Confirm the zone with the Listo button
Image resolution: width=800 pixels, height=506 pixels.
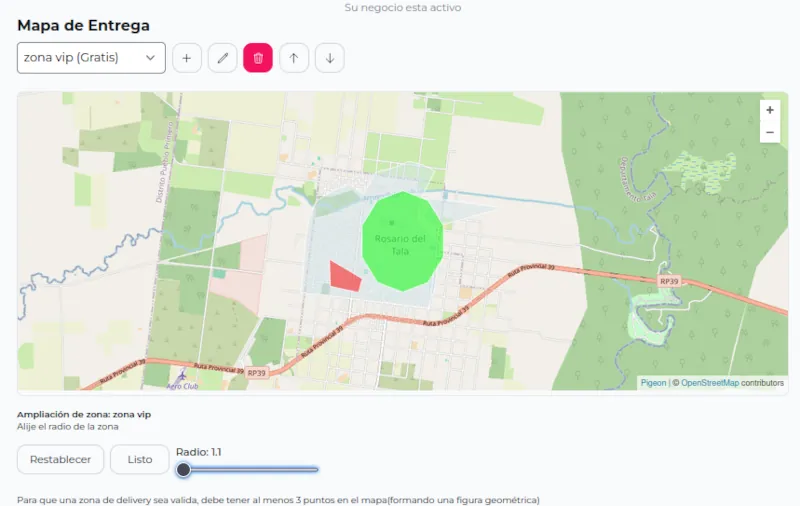[x=140, y=460]
